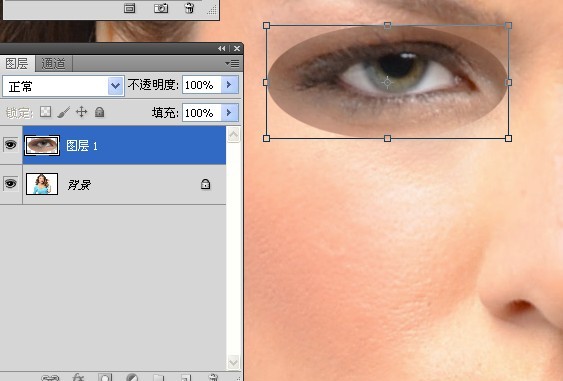Click the 不透明度 value field

pos(201,85)
